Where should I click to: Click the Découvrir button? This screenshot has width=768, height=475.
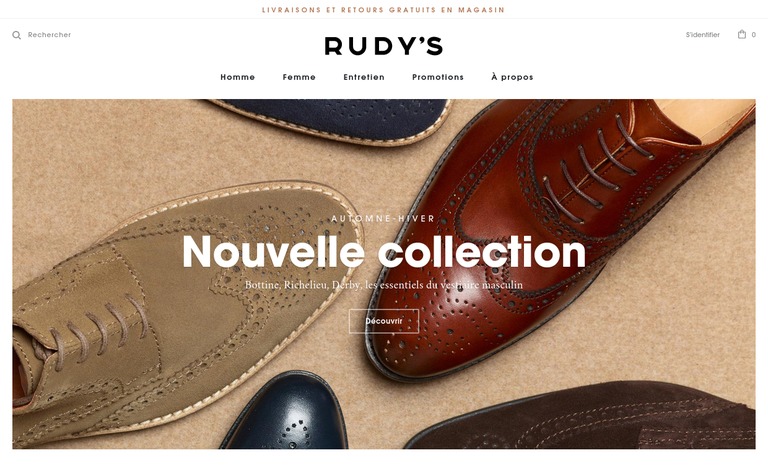(384, 321)
